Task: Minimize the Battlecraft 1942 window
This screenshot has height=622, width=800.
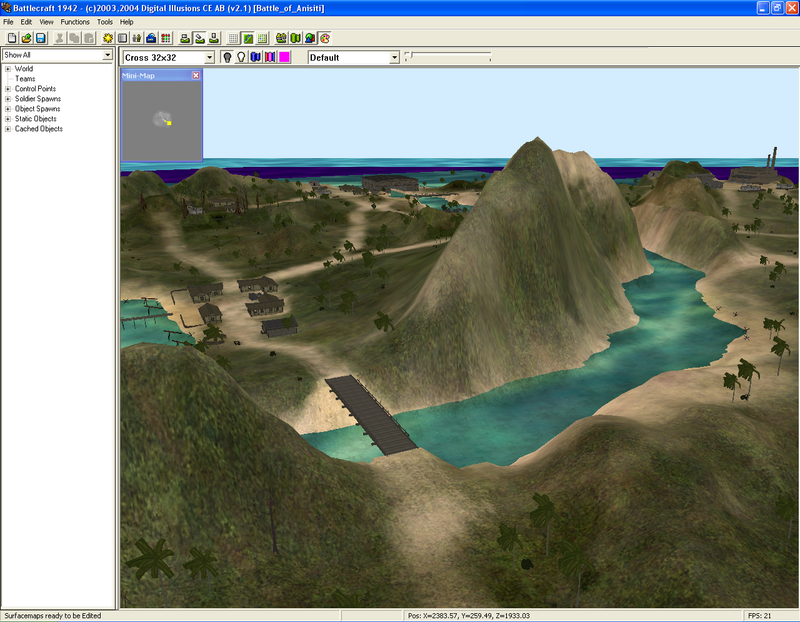Action: point(763,8)
